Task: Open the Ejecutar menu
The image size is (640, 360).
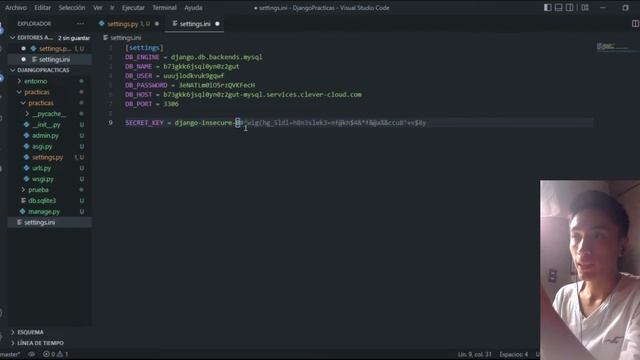Action: (x=133, y=8)
